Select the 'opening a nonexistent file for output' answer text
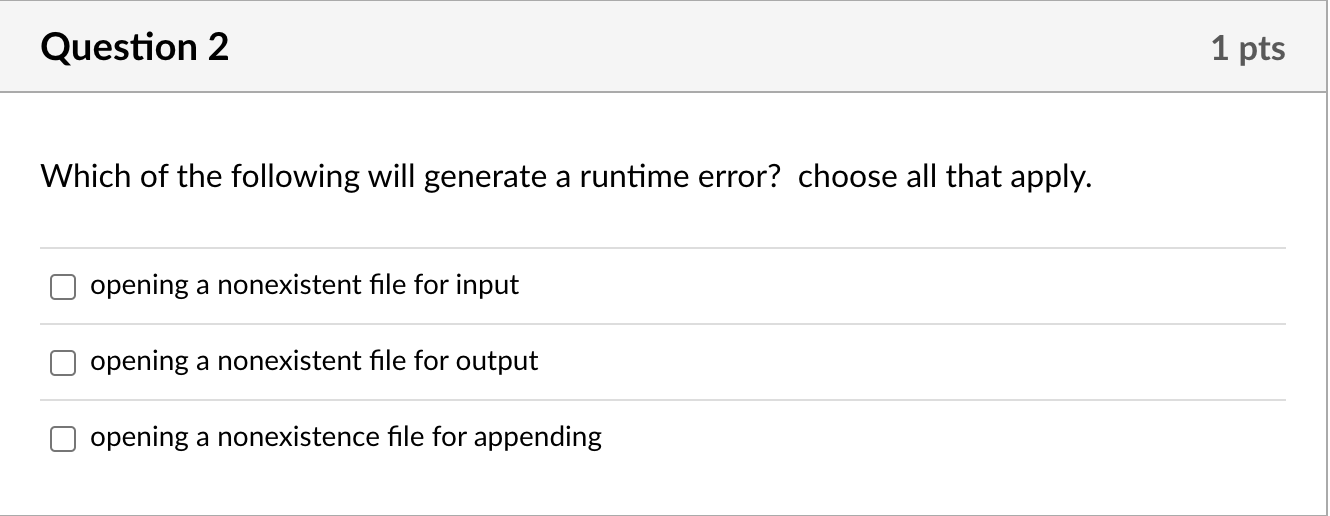This screenshot has height=516, width=1330. pos(314,362)
